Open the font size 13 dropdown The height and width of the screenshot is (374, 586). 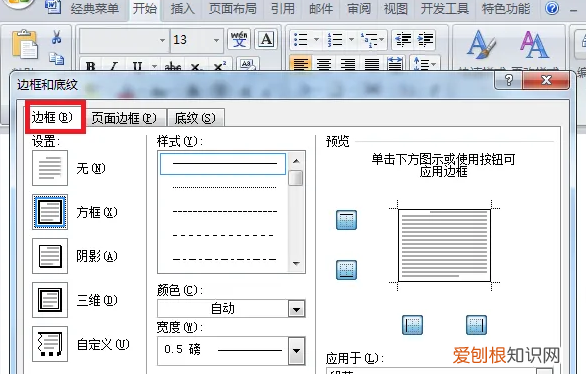[x=216, y=40]
